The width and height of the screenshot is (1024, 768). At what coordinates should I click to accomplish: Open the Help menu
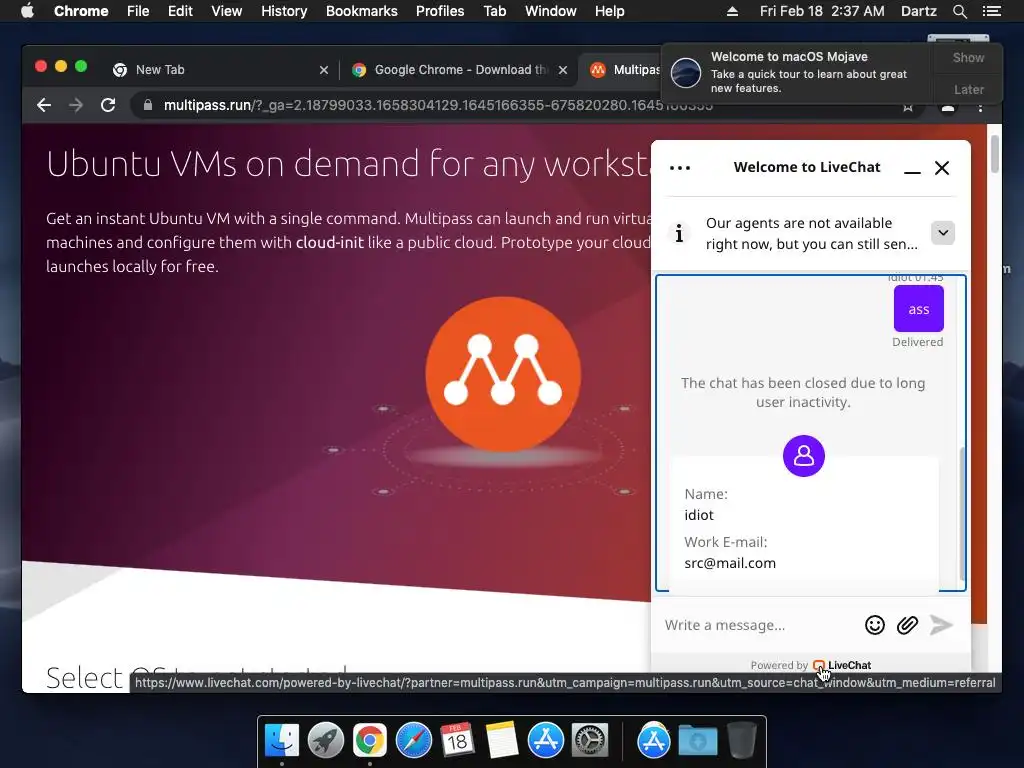coord(609,11)
